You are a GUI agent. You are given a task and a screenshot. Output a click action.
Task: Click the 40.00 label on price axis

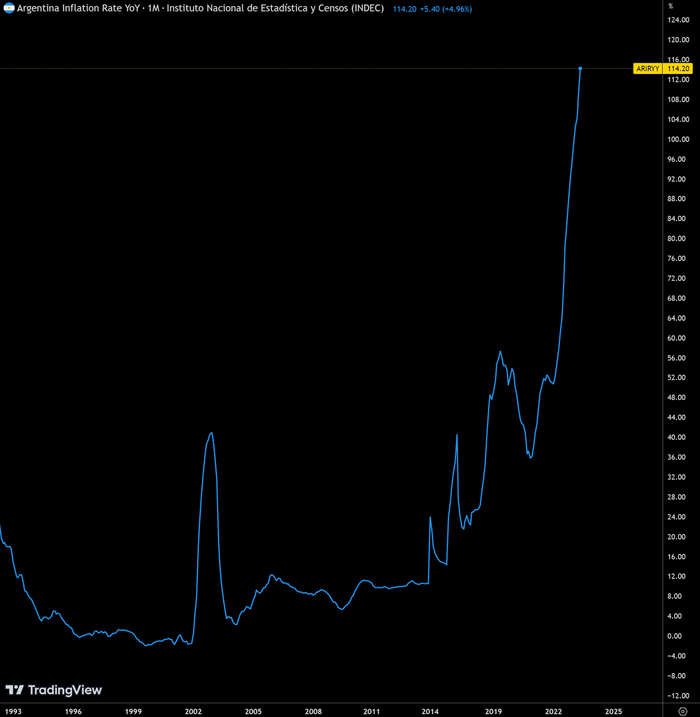(677, 437)
